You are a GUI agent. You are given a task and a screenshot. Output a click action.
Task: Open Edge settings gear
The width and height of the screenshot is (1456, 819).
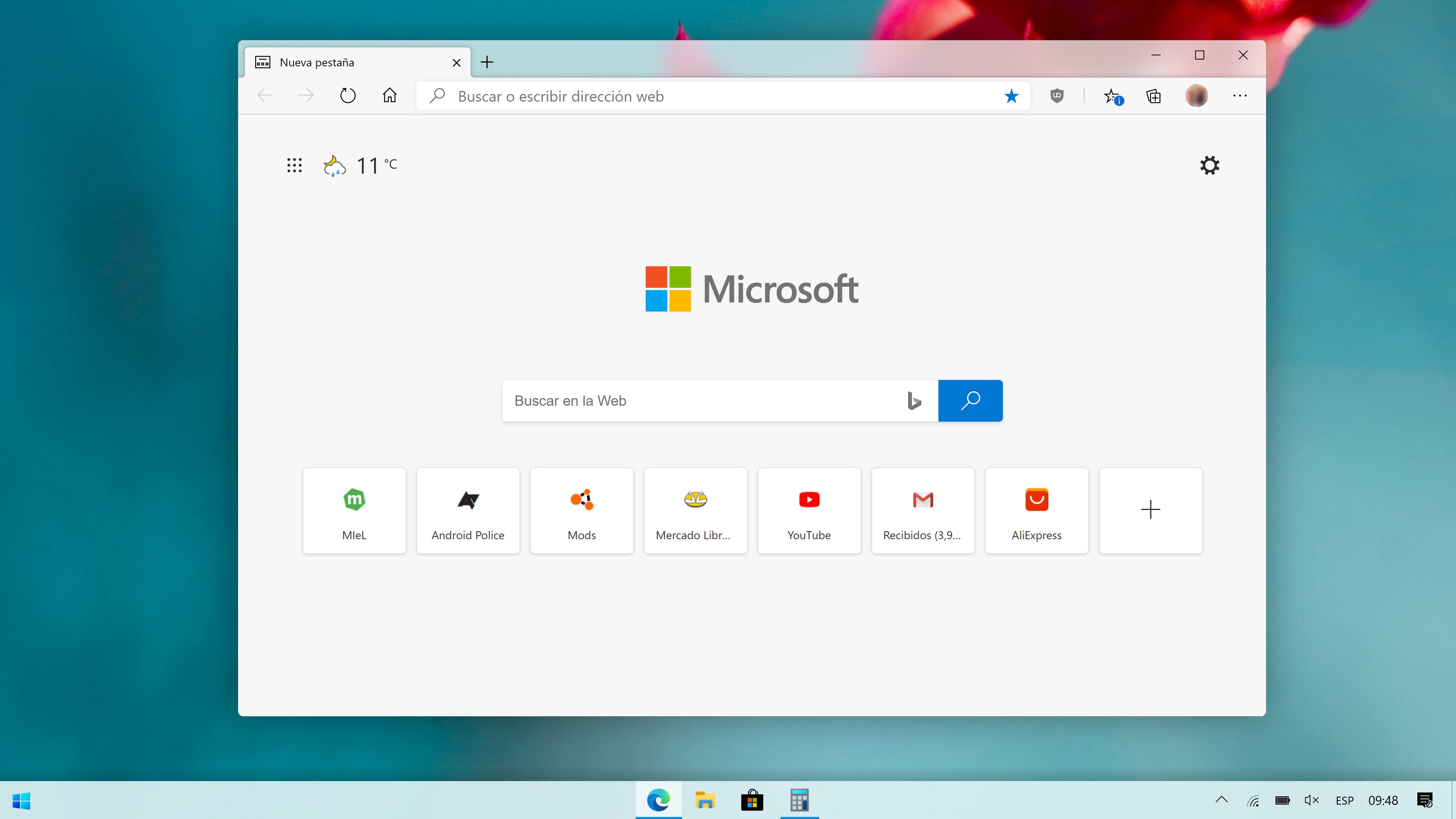[1209, 165]
